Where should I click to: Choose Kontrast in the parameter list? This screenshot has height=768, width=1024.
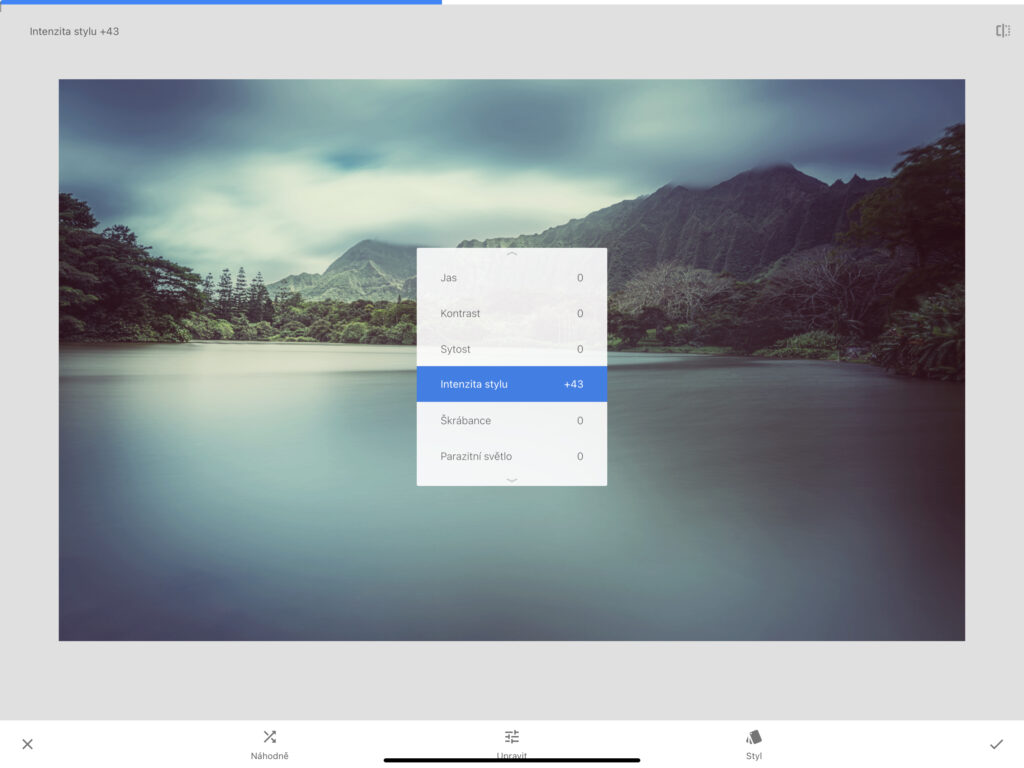coord(511,313)
